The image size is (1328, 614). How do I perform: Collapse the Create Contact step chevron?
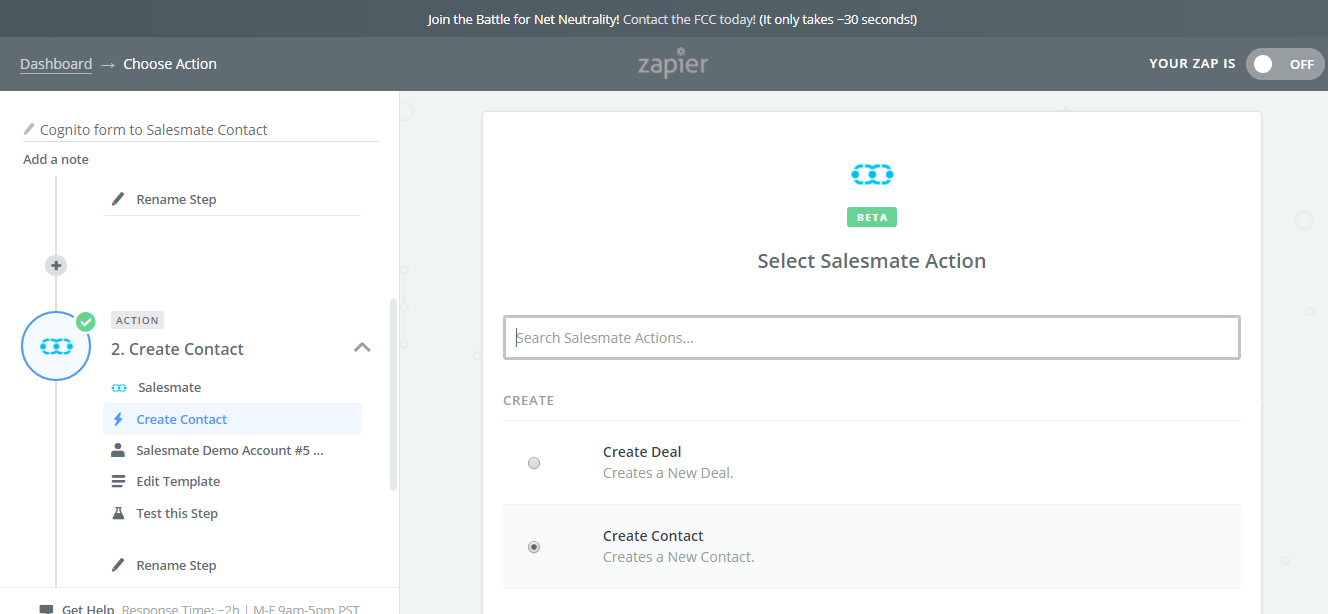click(363, 348)
